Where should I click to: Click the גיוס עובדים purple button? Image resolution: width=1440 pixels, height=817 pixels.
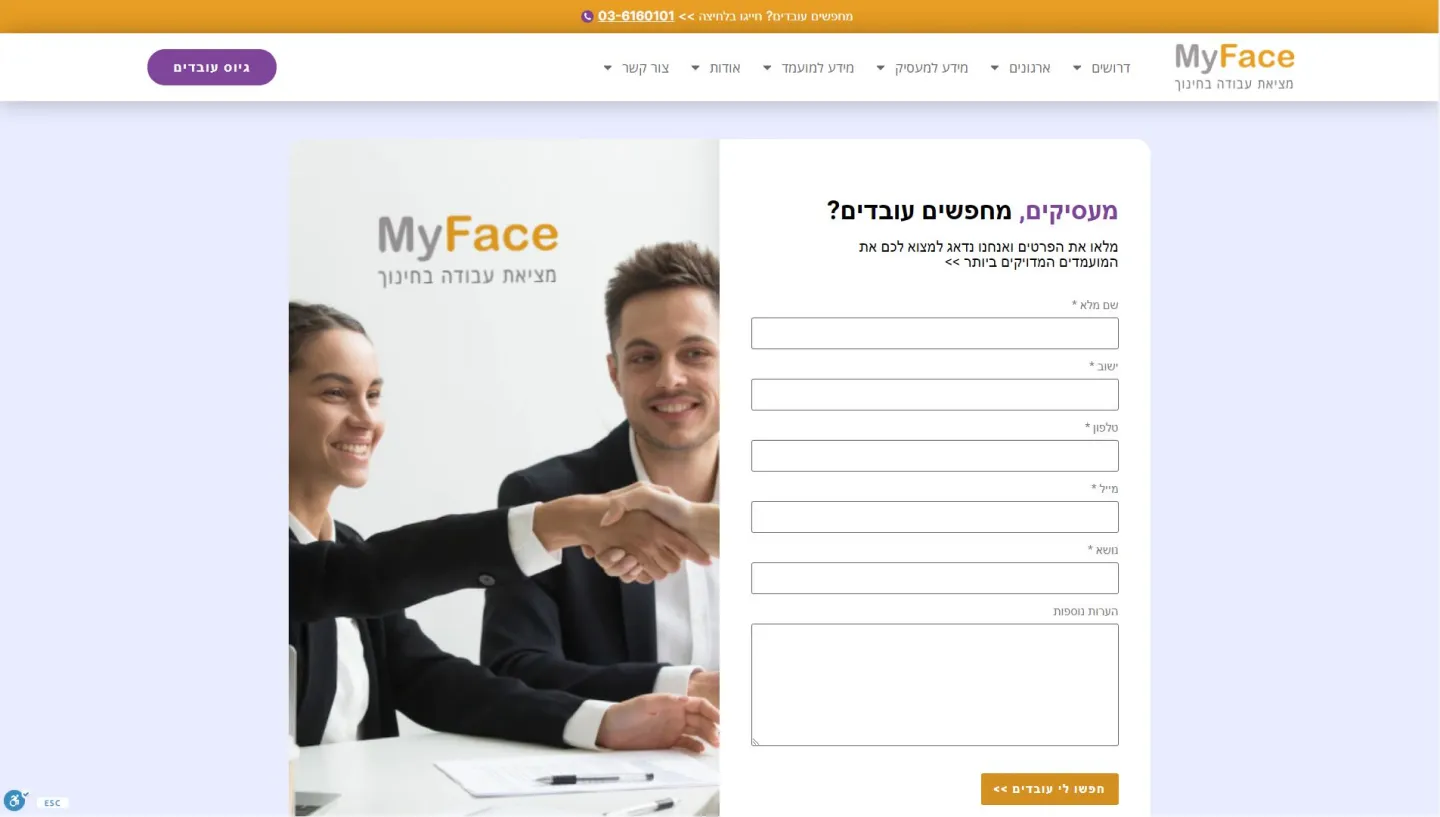[212, 67]
